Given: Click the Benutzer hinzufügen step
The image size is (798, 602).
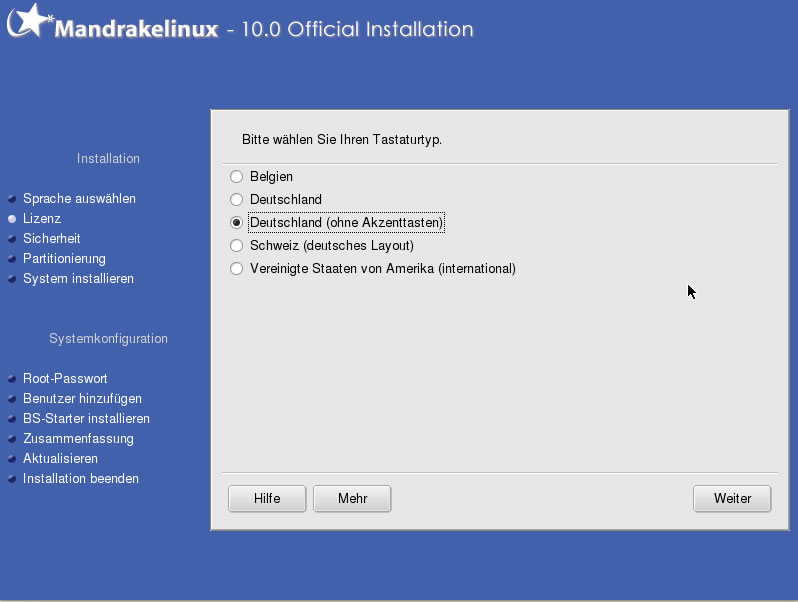Looking at the screenshot, I should point(82,398).
